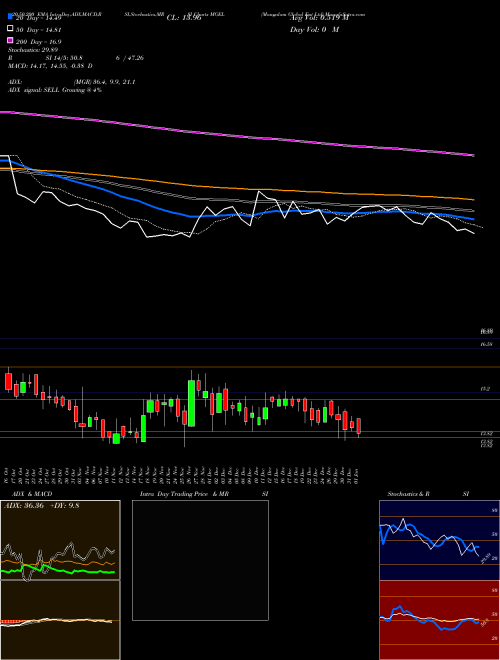The height and width of the screenshot is (660, 500).
Task: Click the 'ADX & MACD' panel title
Action: [32, 494]
